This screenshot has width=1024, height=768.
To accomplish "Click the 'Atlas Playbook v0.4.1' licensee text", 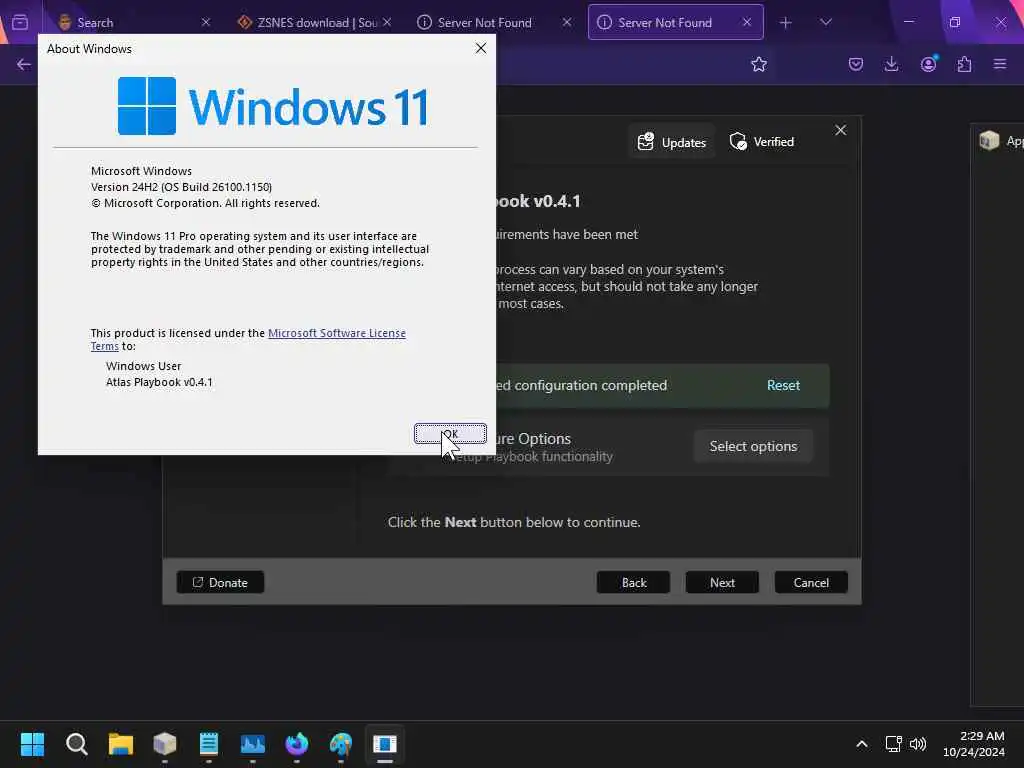I will coord(159,382).
